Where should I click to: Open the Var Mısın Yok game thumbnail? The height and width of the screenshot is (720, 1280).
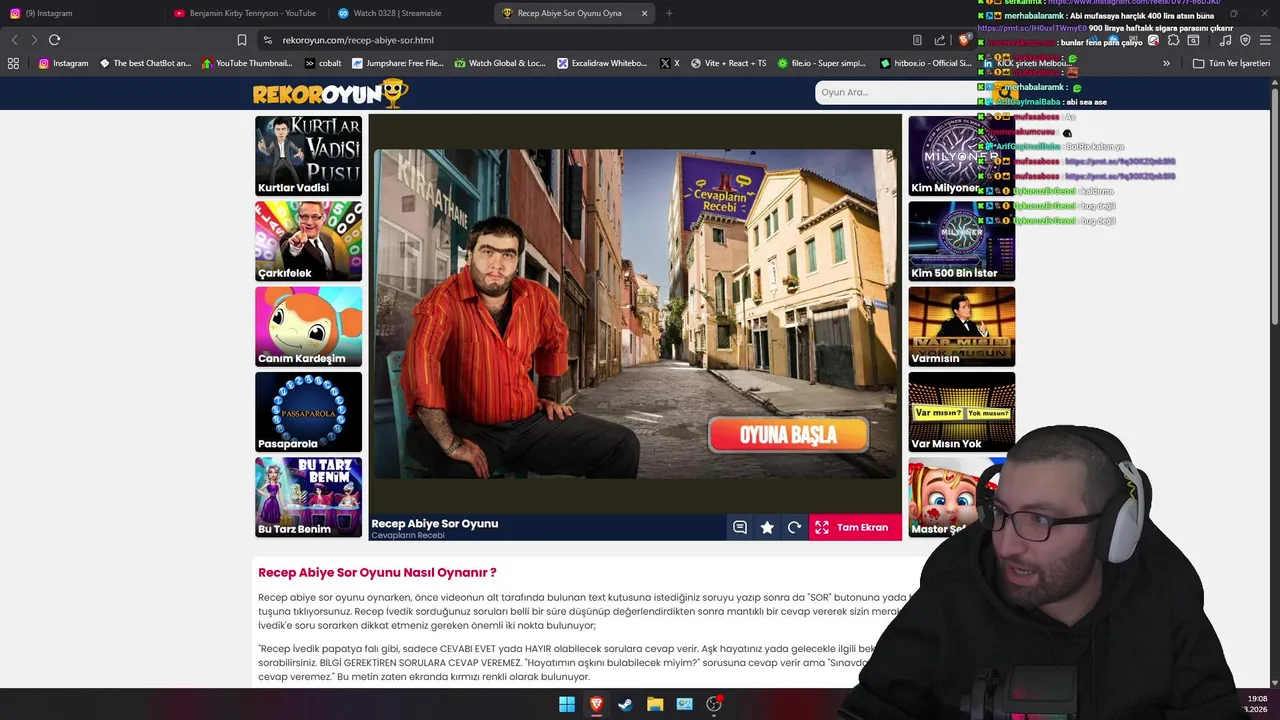(961, 412)
